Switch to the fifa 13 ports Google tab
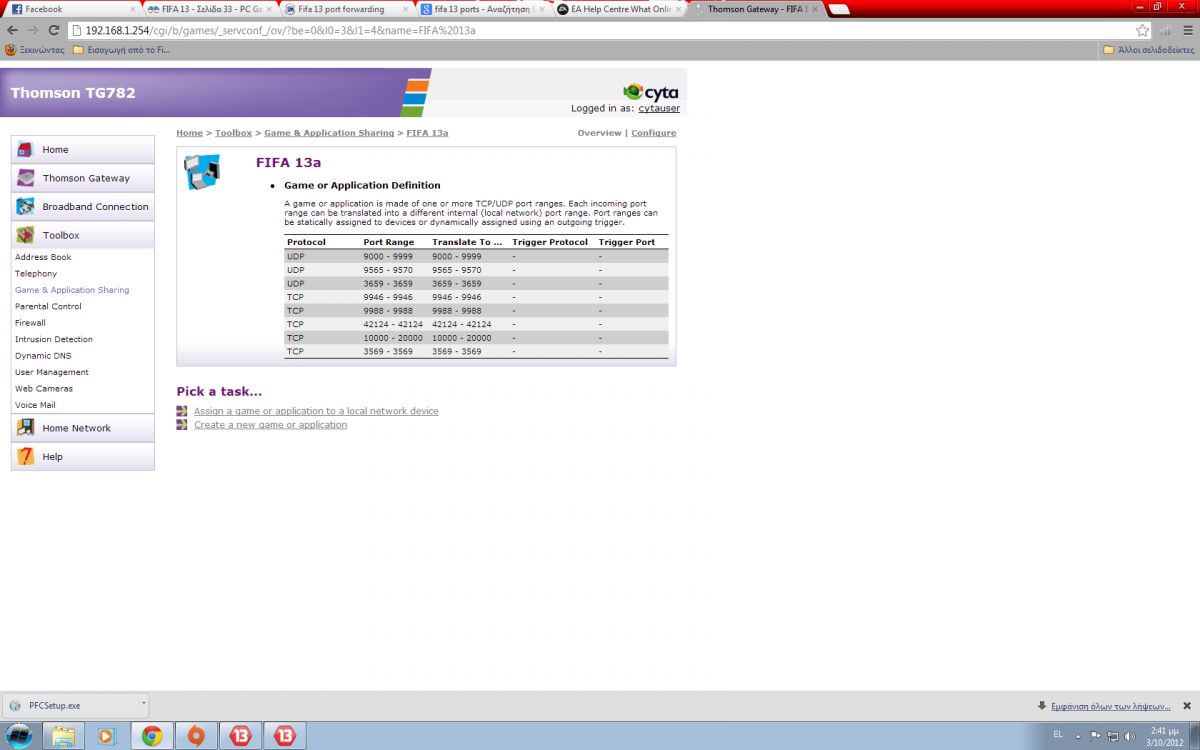This screenshot has height=750, width=1200. pos(481,9)
